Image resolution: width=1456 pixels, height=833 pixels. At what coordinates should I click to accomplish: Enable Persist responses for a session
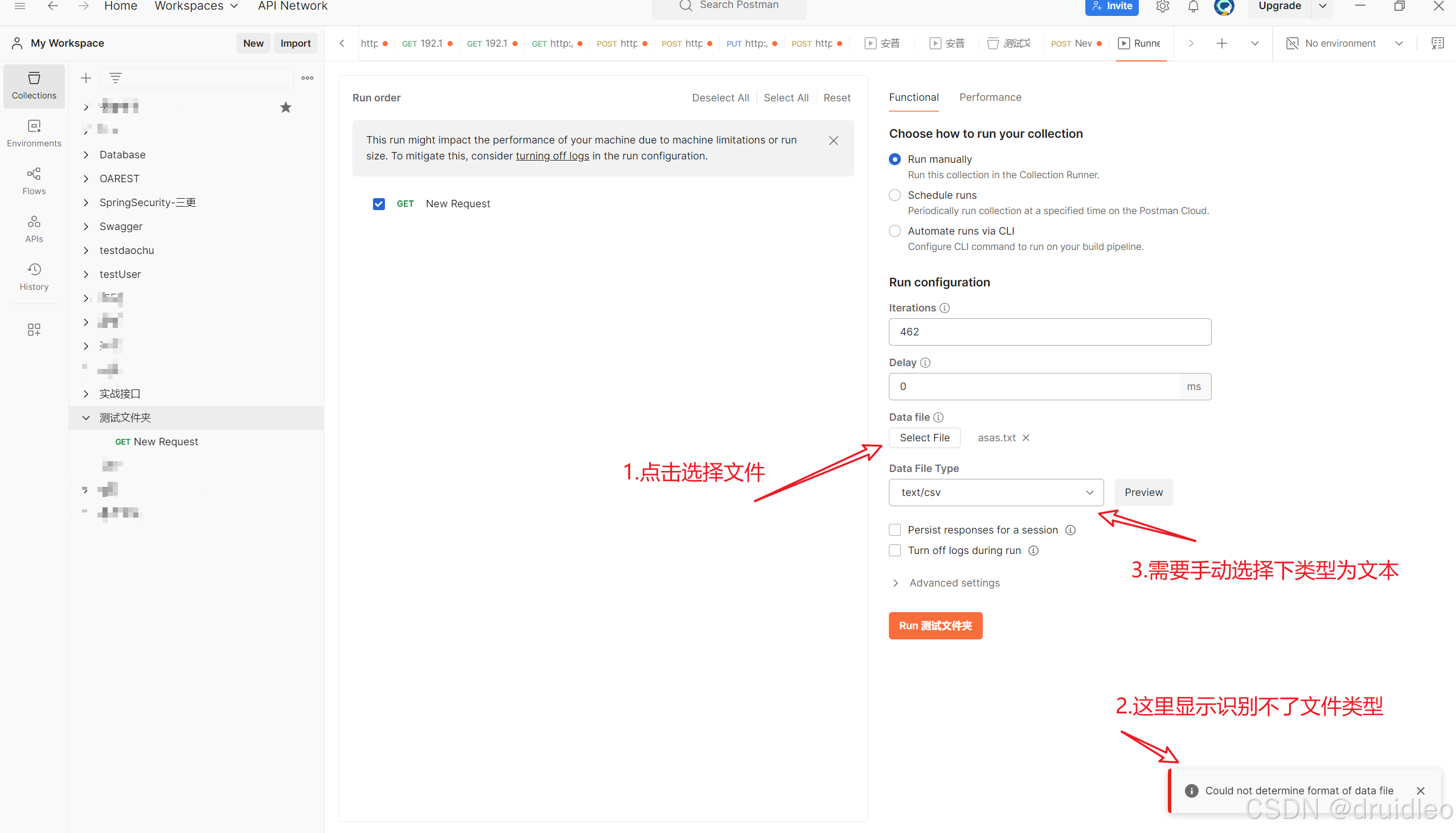895,530
